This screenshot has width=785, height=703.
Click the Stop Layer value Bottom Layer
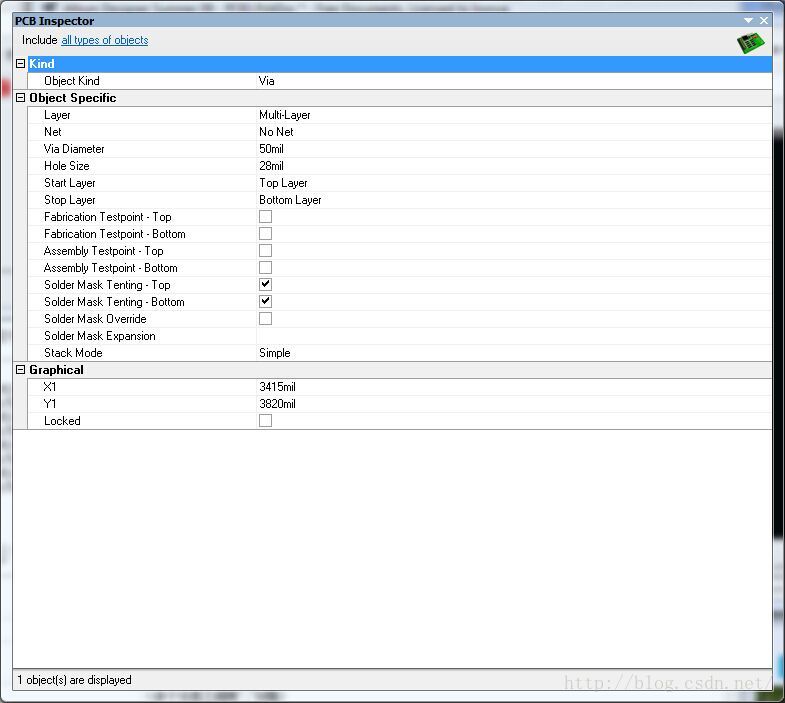pyautogui.click(x=514, y=200)
